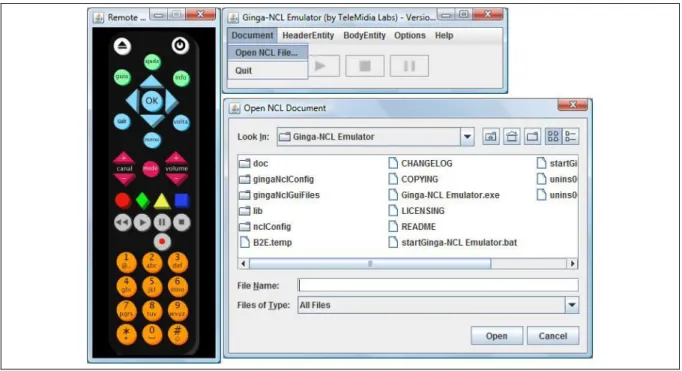Click the left arrow on remote
Screen dimensions: 682x371
[132, 101]
